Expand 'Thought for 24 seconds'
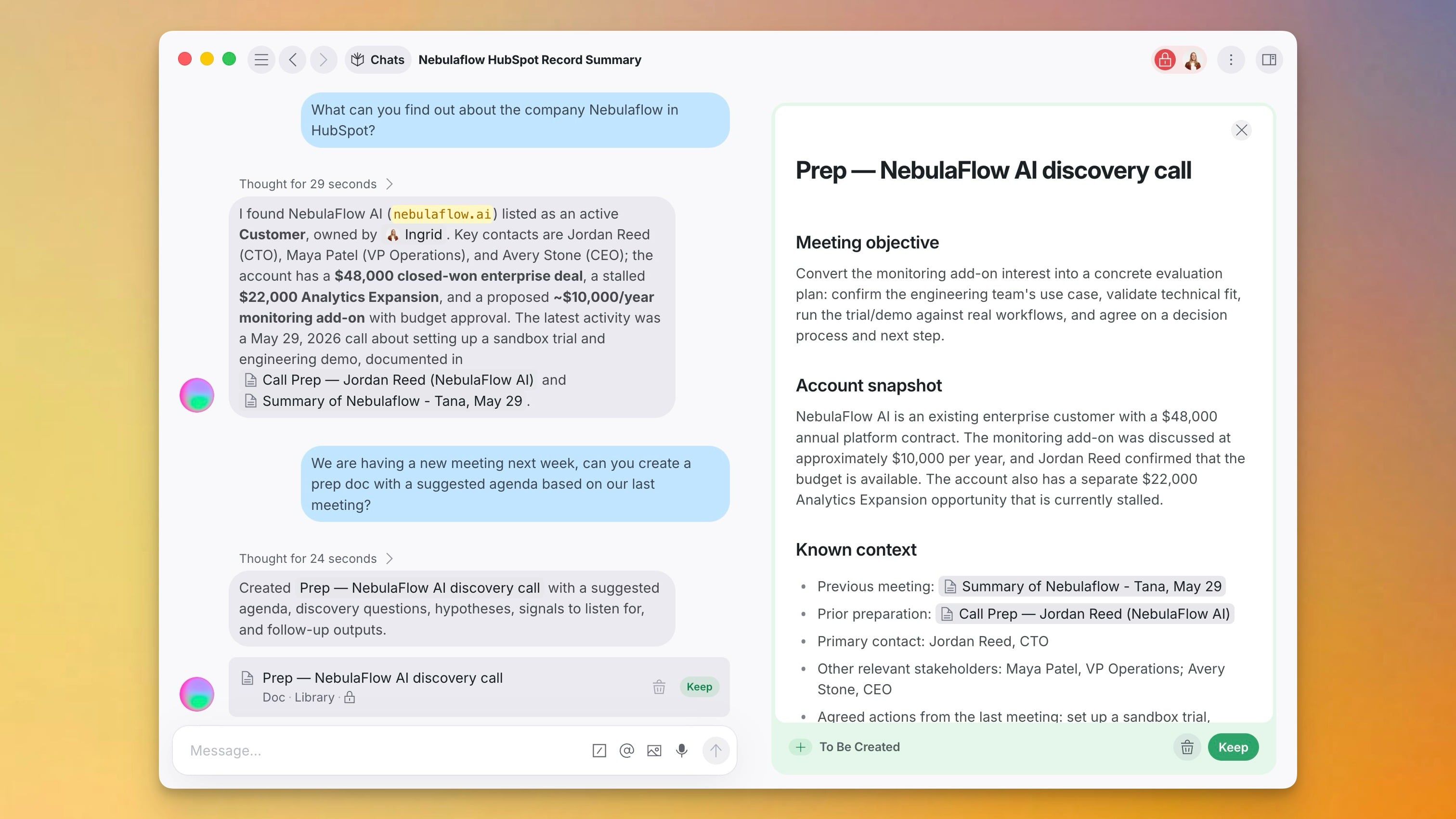Image resolution: width=1456 pixels, height=819 pixels. [315, 559]
